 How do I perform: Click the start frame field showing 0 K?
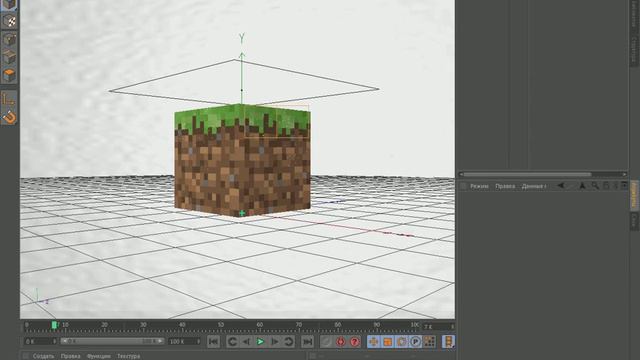40,341
